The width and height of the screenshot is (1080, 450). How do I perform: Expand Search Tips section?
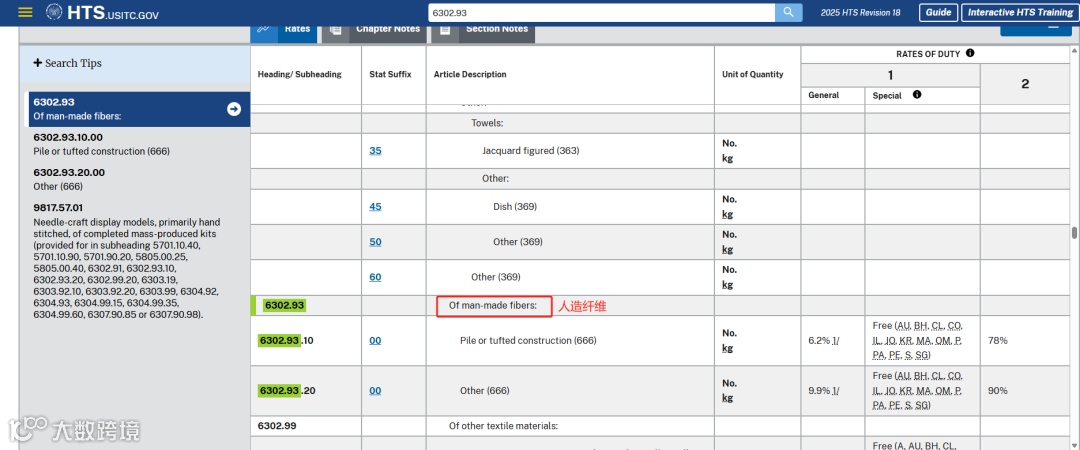coord(68,63)
